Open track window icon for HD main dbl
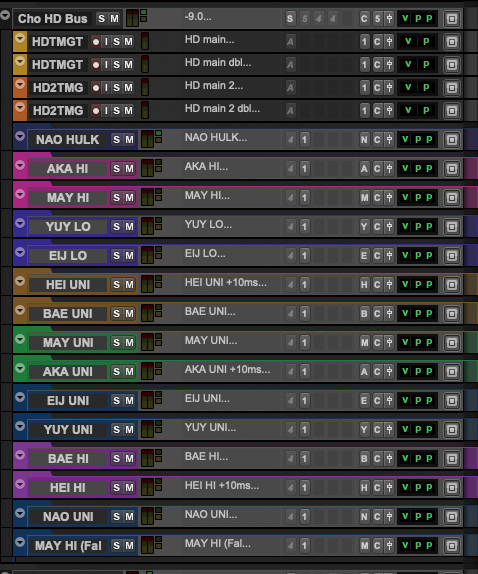 452,65
